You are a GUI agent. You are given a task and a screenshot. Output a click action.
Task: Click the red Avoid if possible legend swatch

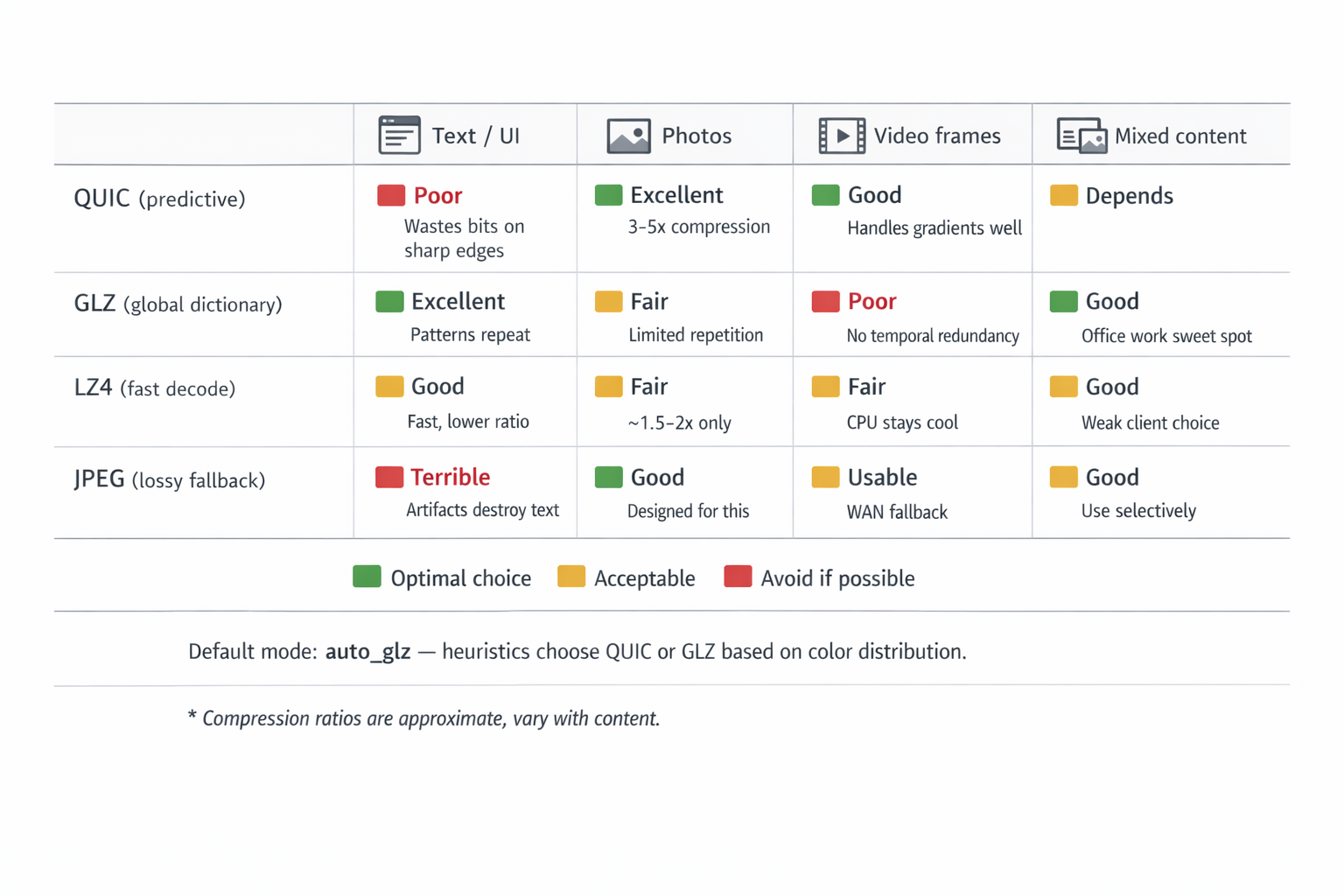(x=738, y=577)
